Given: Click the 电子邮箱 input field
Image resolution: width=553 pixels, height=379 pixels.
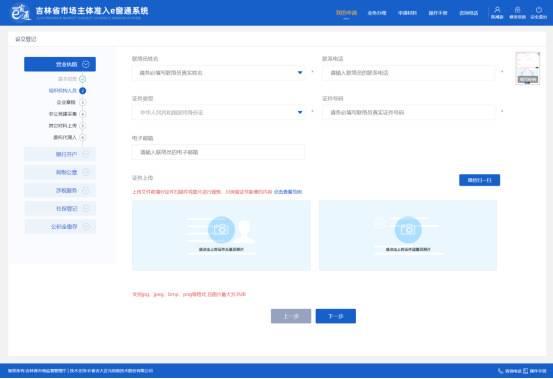Looking at the screenshot, I should (x=219, y=152).
